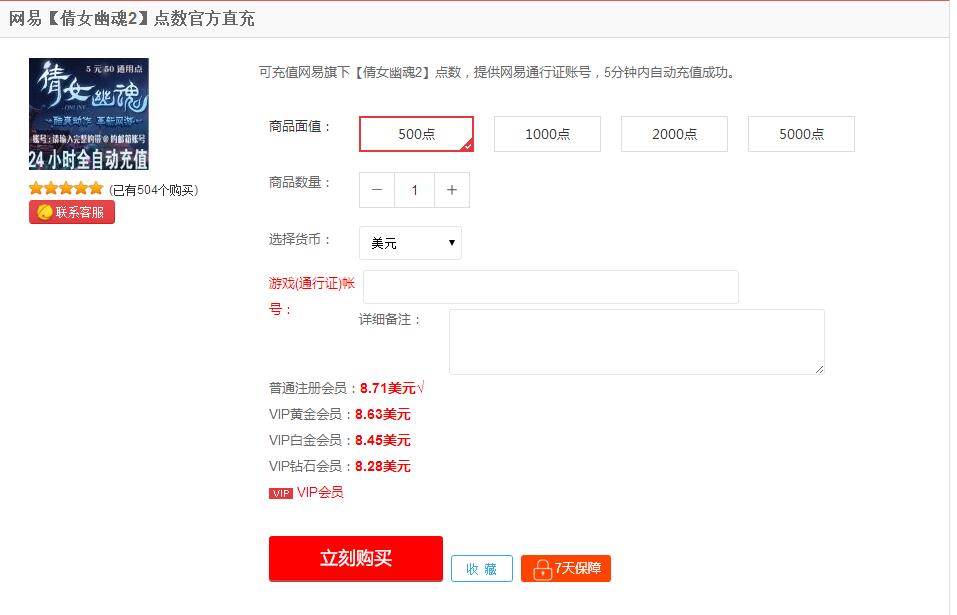Click the 收藏 favorite button
This screenshot has height=615, width=957.
(482, 569)
